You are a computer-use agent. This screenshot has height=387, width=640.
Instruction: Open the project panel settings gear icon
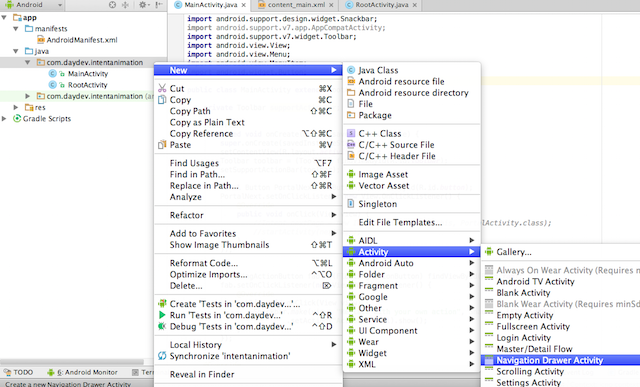[142, 4]
